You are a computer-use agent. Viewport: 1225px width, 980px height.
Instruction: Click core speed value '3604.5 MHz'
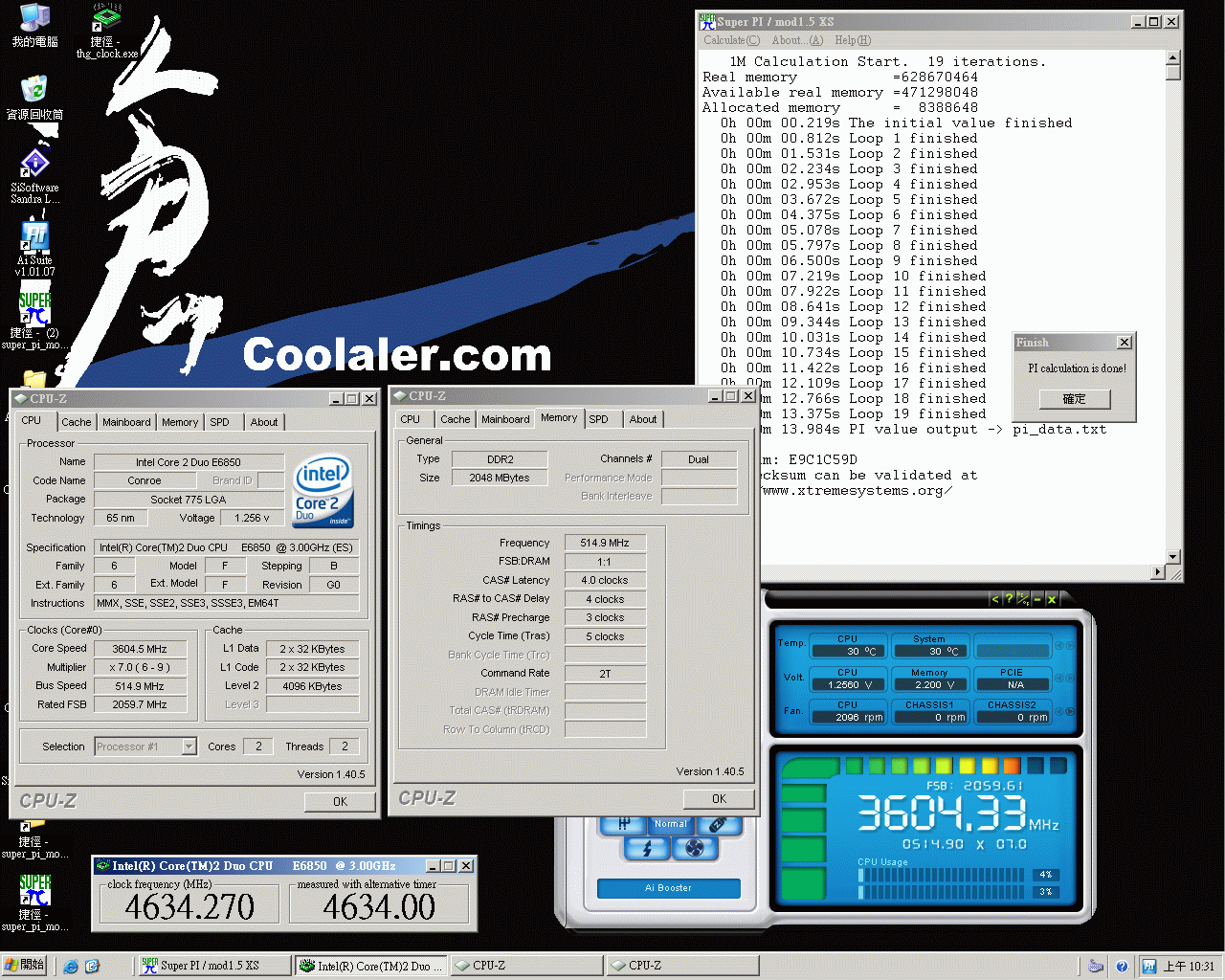[140, 649]
